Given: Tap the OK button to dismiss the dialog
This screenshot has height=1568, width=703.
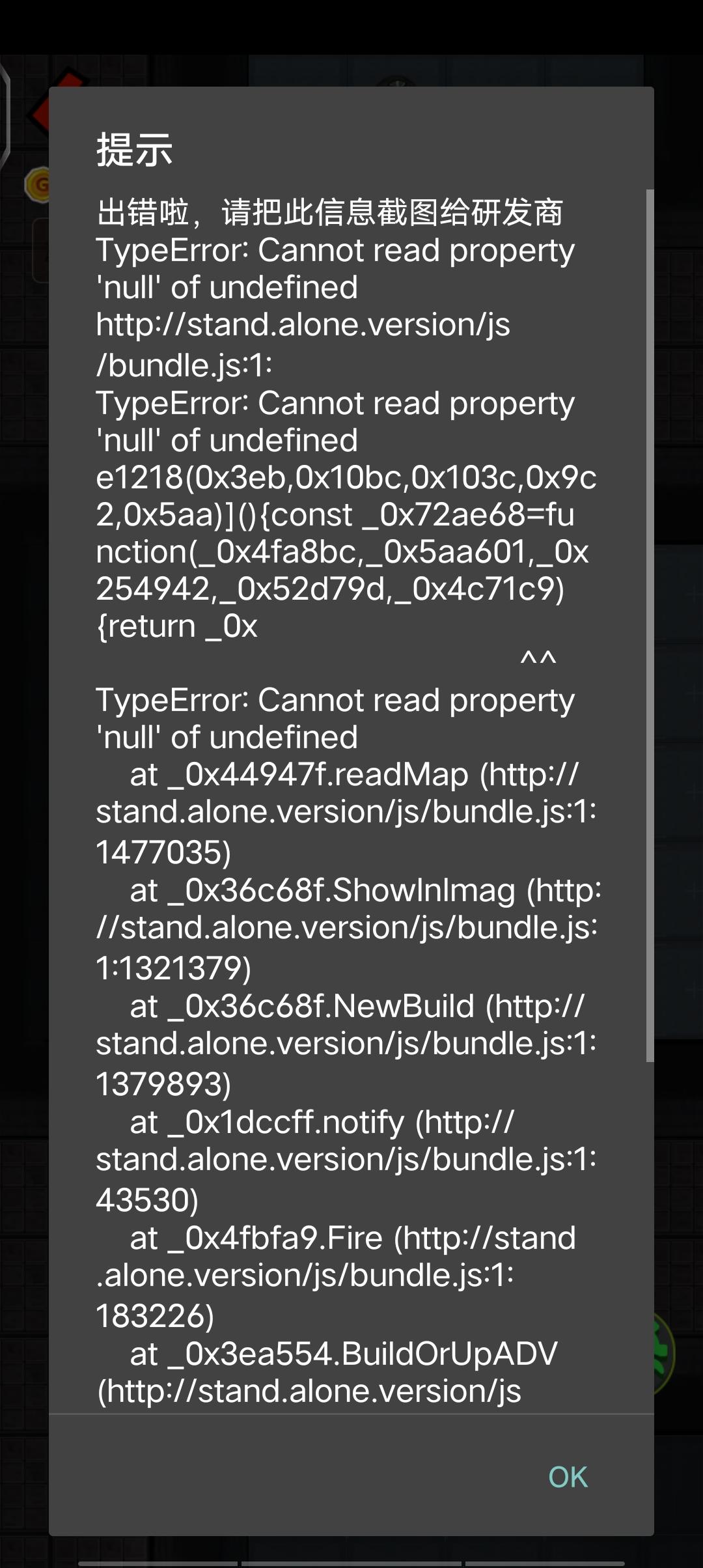Looking at the screenshot, I should point(568,1476).
